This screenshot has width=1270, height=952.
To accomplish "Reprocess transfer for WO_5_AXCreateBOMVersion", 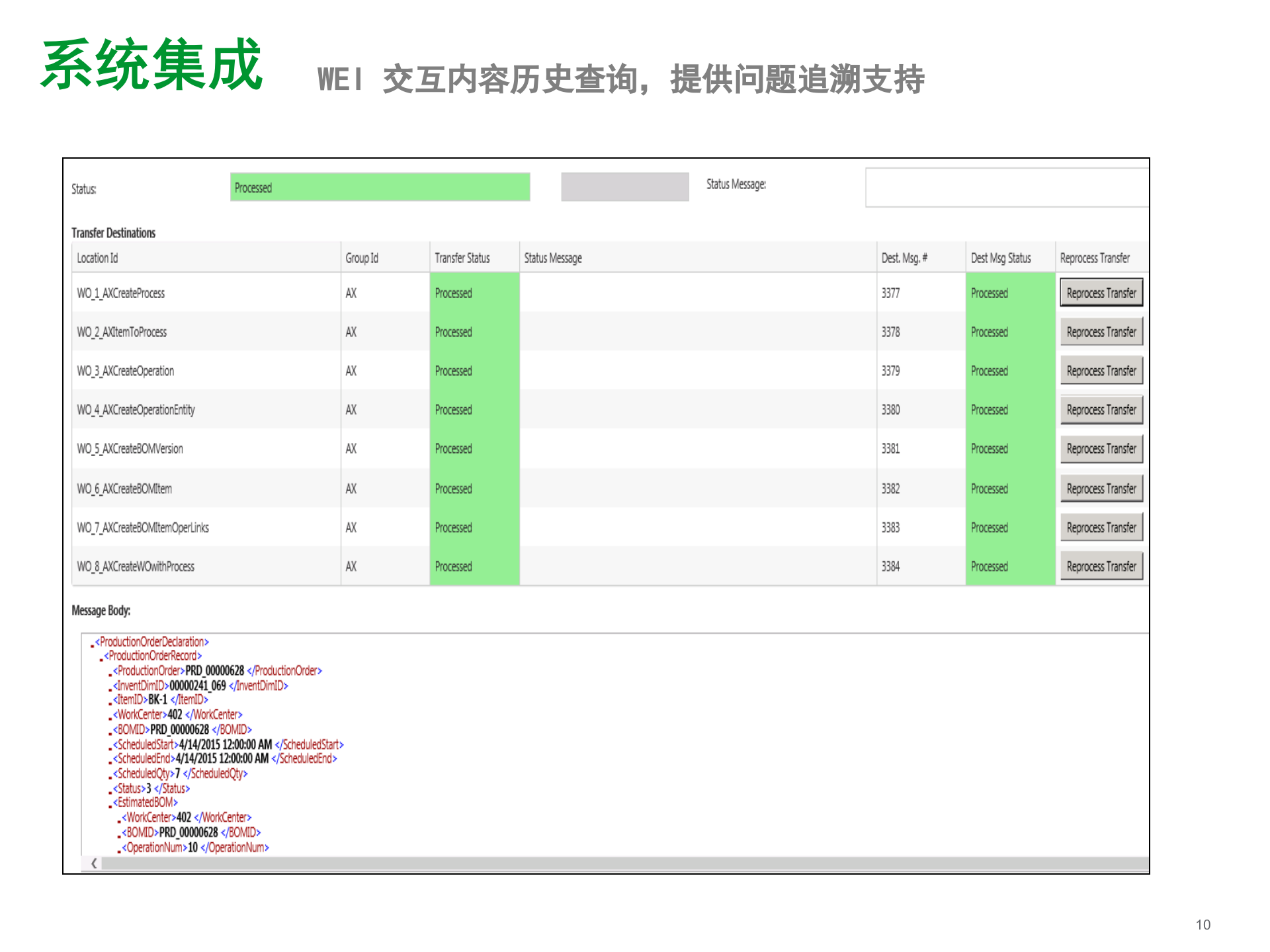I will [1101, 448].
